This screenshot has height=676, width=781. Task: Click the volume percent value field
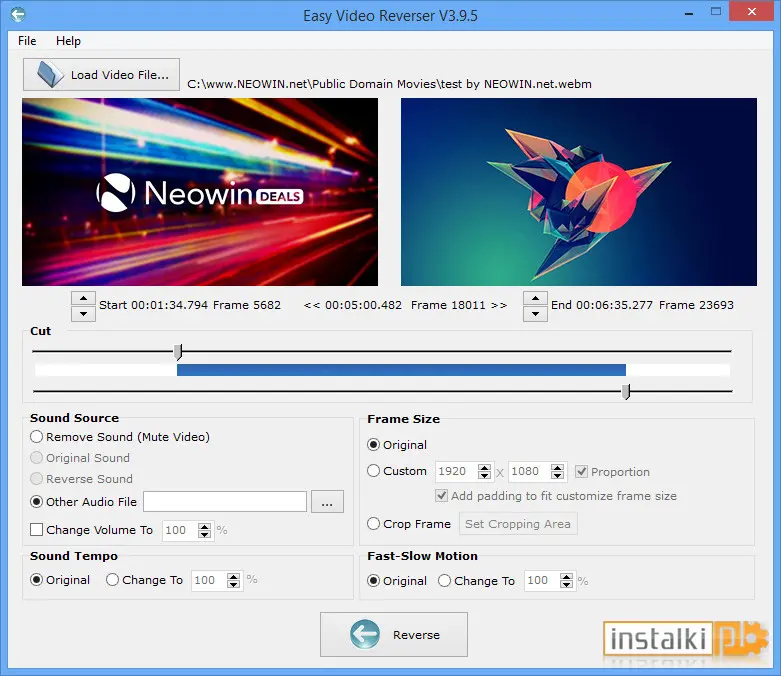tap(180, 530)
